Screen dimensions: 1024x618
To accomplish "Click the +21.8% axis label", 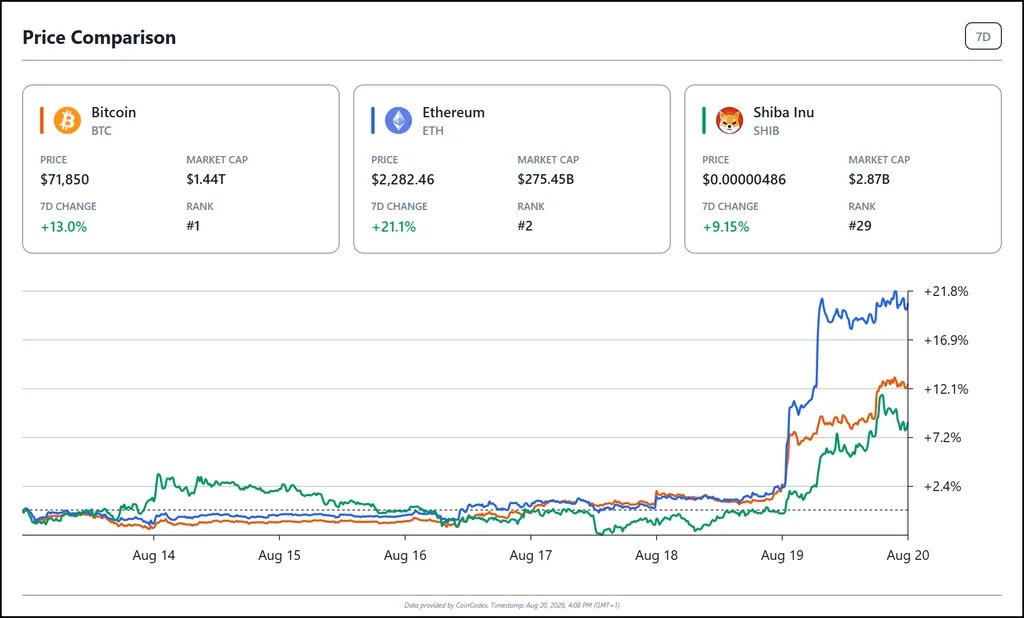I will 946,291.
